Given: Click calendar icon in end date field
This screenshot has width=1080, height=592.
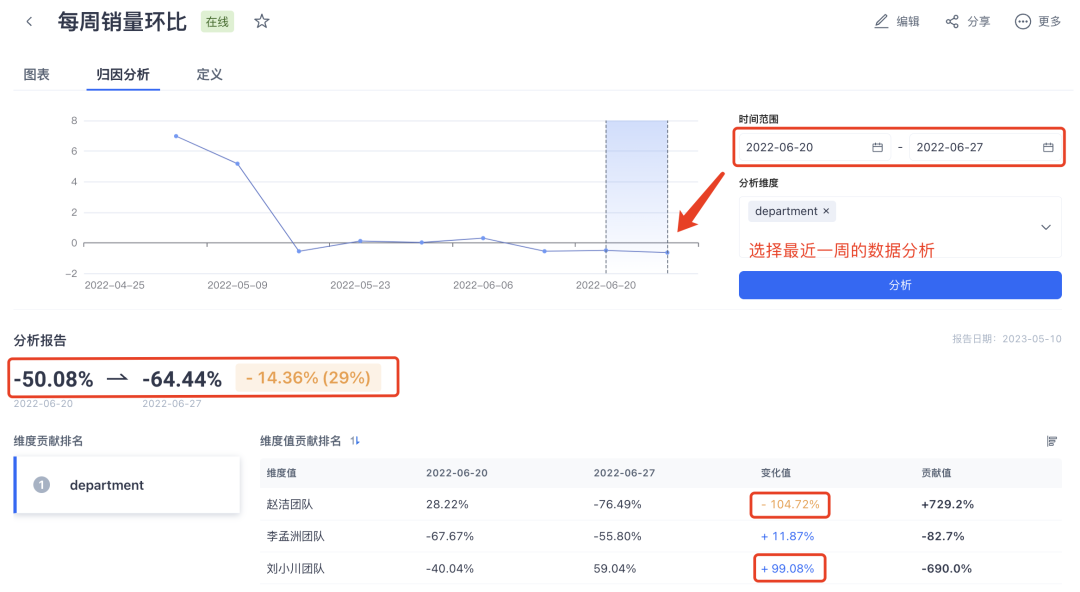Looking at the screenshot, I should pos(1048,147).
